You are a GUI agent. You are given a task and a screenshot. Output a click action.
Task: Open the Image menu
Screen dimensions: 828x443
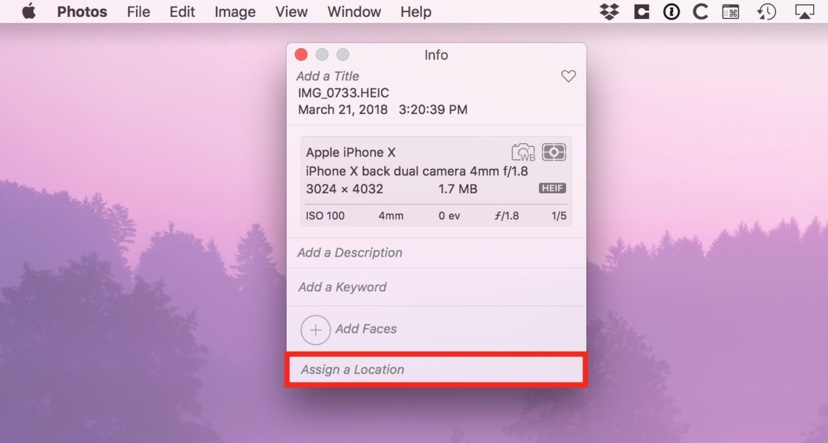[235, 12]
